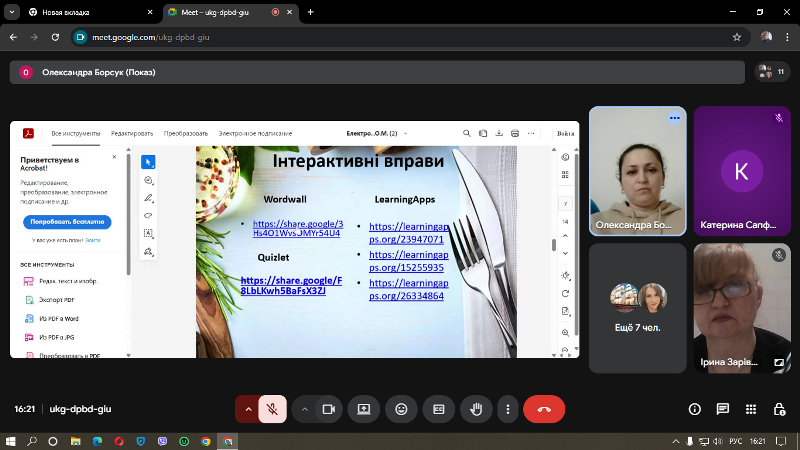This screenshot has height=450, width=800.
Task: Click the Войти sign-in button
Action: click(565, 134)
